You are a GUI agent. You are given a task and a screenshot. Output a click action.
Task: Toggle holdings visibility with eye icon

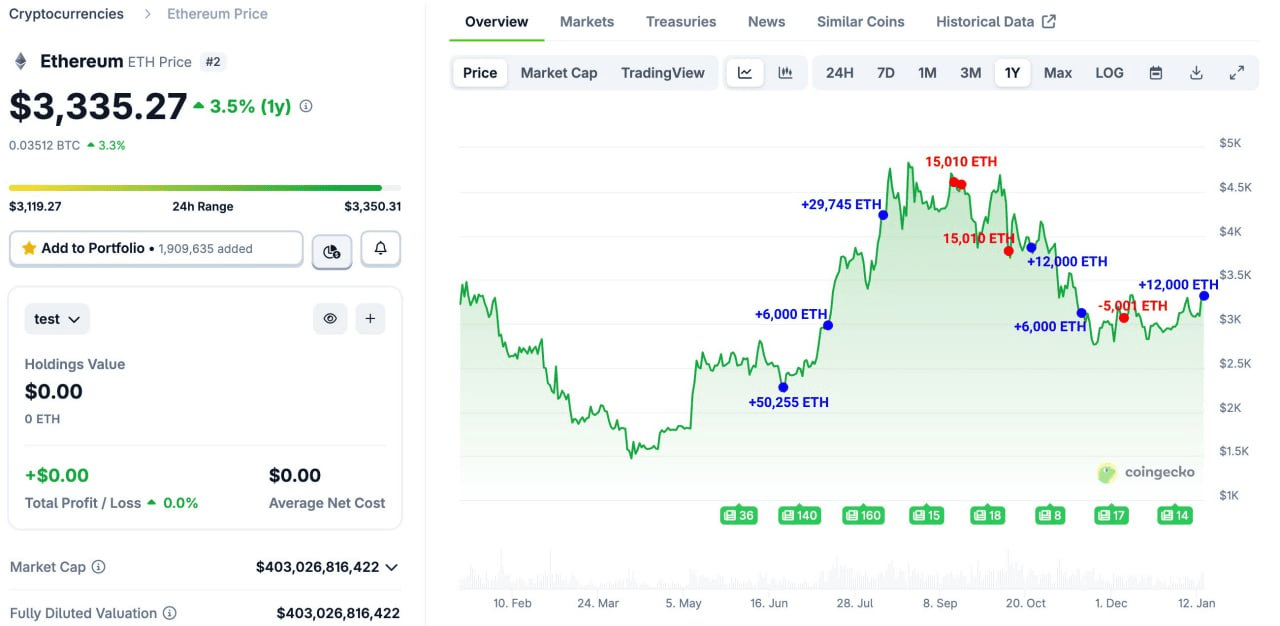[x=330, y=318]
